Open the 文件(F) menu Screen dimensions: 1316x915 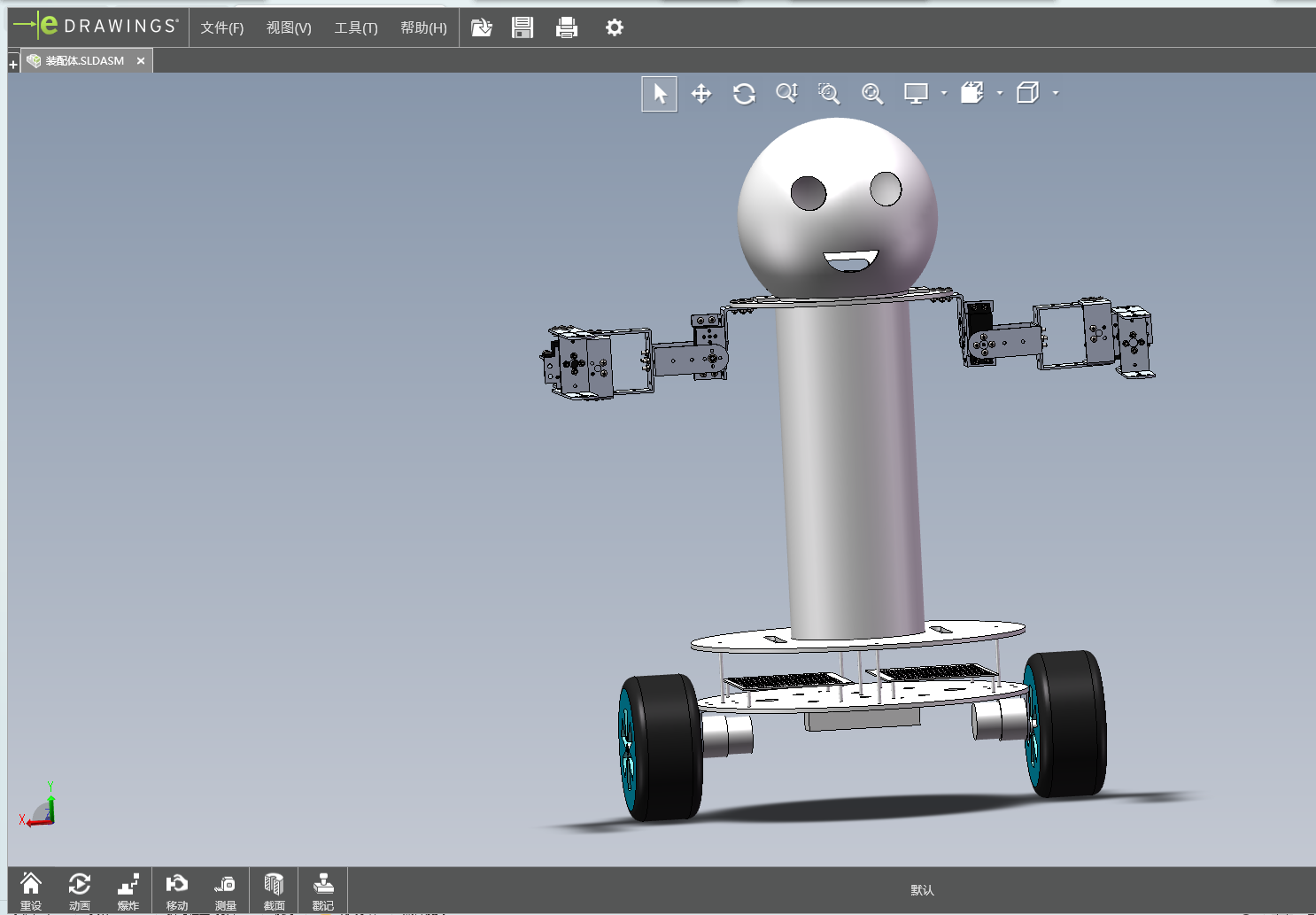(221, 27)
